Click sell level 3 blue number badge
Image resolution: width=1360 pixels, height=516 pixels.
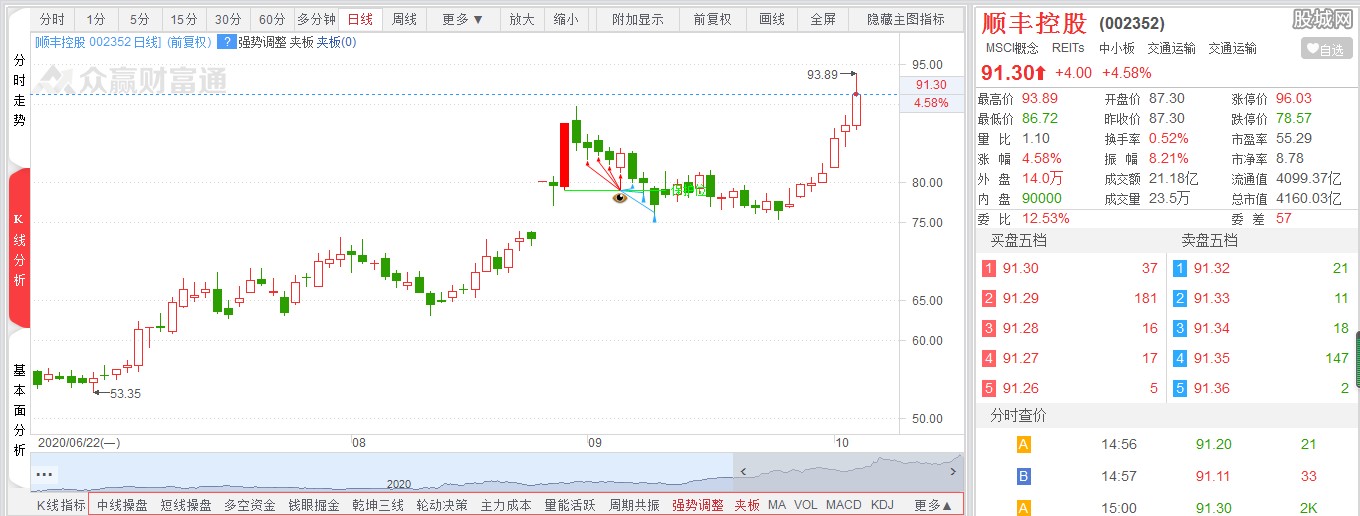1180,328
